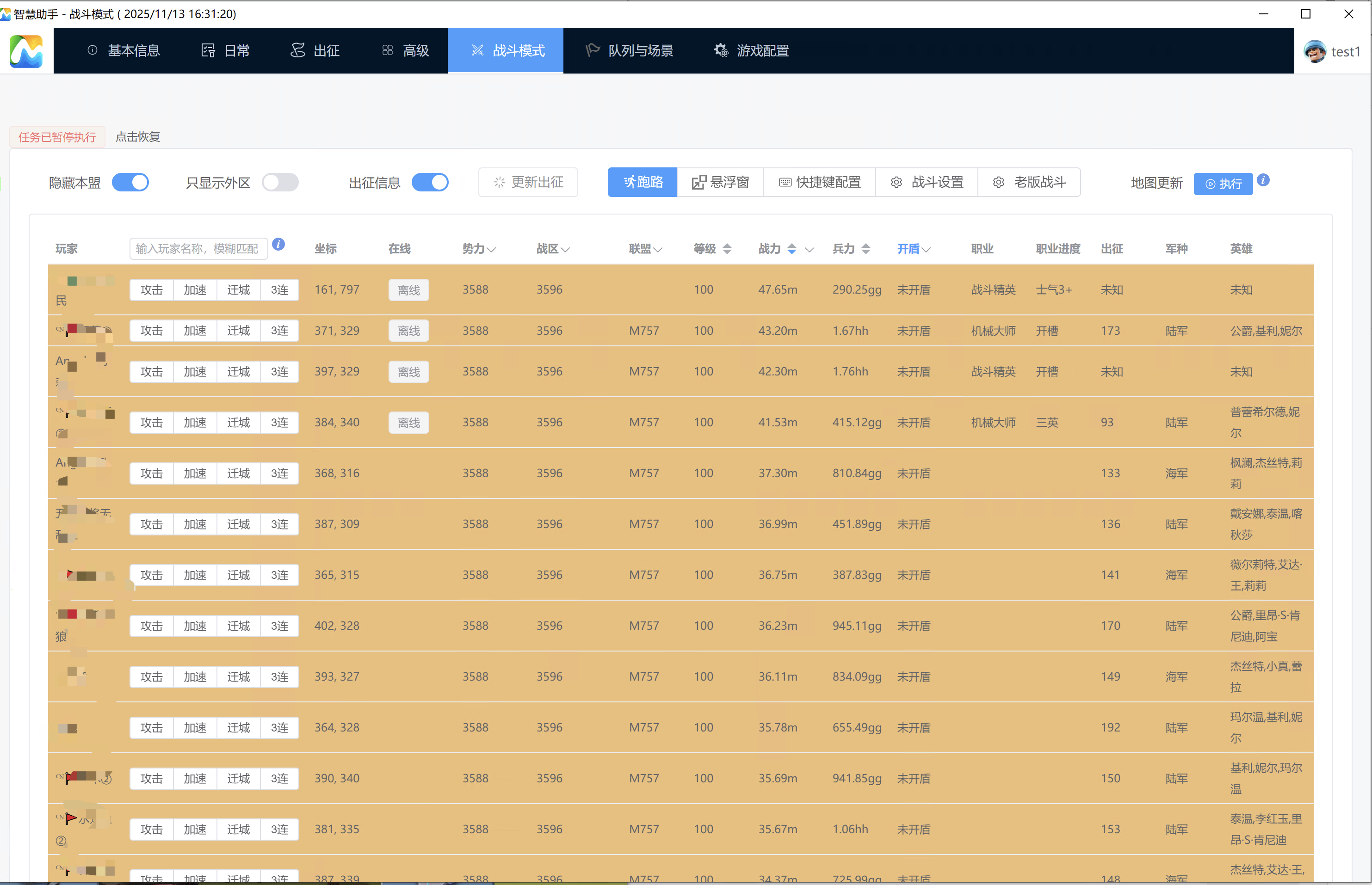Enable the 只显示外区 switch
Screen dimensions: 1372x885
[x=280, y=182]
